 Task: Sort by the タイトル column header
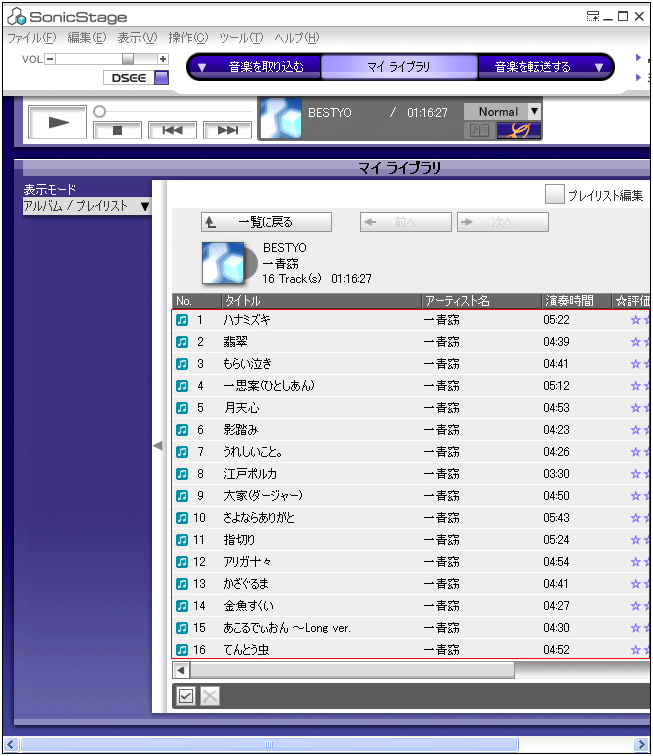point(321,301)
